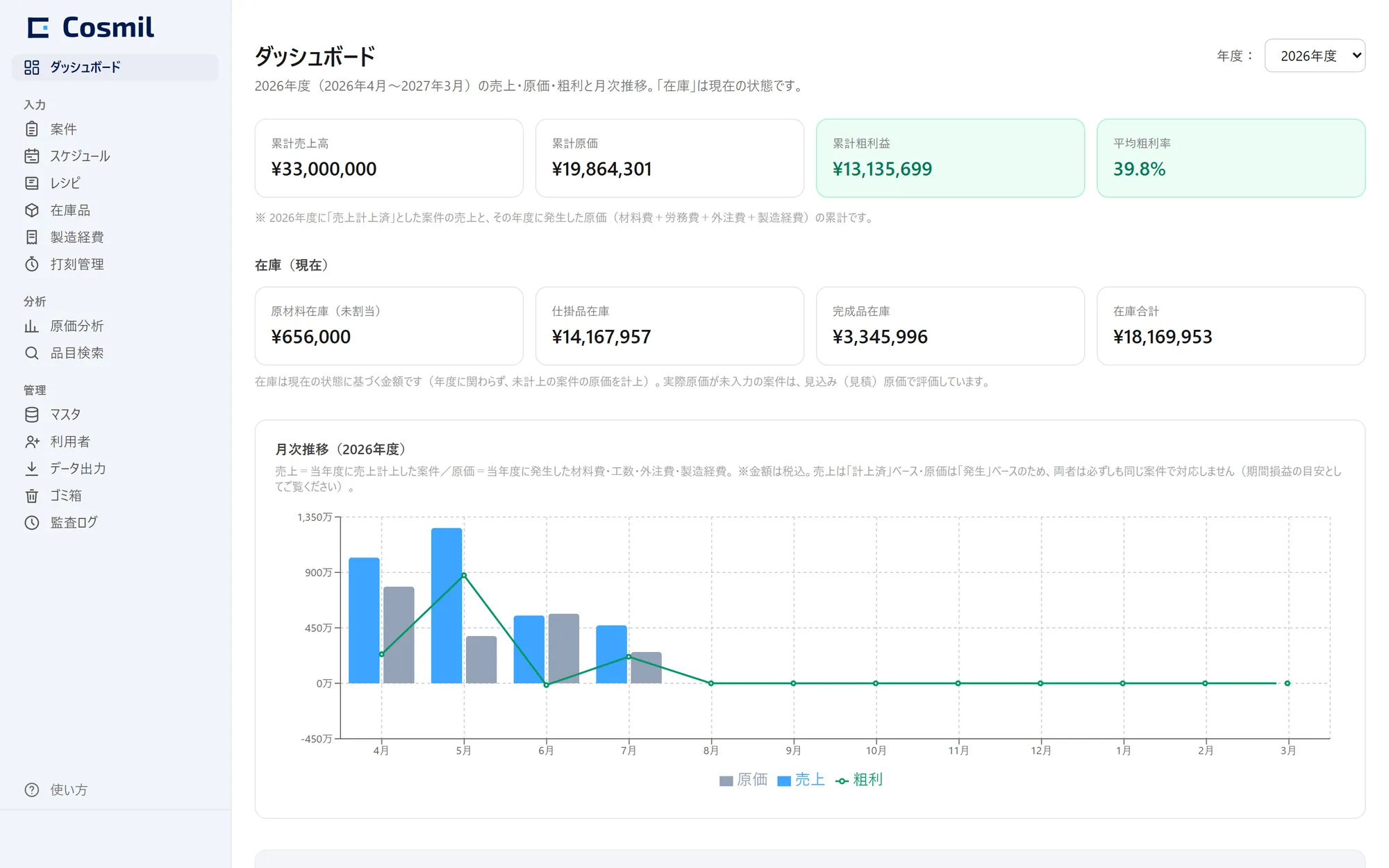Open データ出力 export page
This screenshot has height=868, width=1389.
[x=115, y=469]
